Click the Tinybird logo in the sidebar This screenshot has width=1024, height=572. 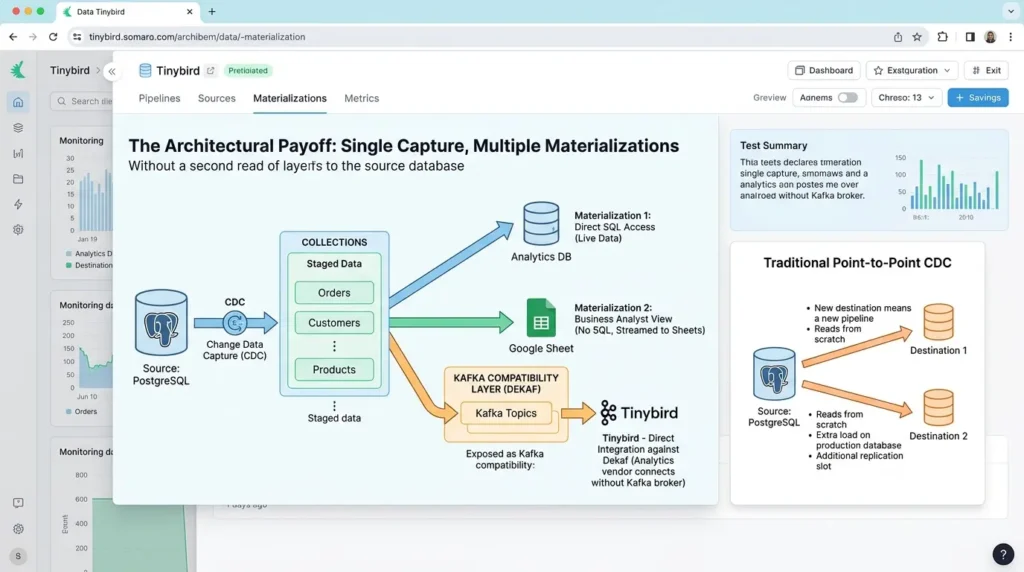[18, 69]
